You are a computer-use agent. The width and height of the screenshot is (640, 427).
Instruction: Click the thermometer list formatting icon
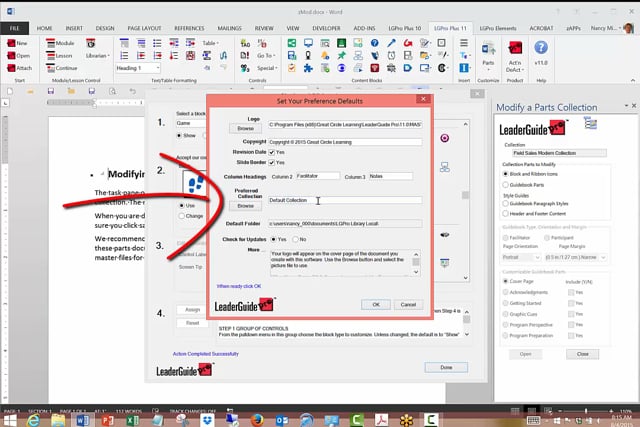click(174, 56)
